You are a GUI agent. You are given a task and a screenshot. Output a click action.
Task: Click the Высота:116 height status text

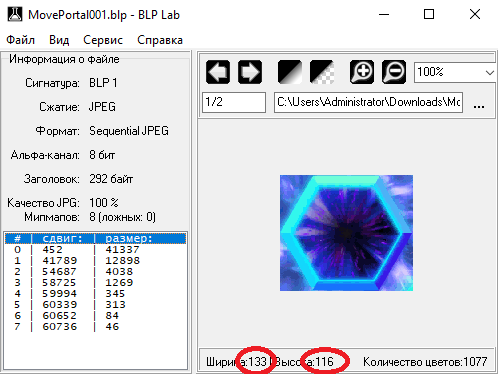304,362
